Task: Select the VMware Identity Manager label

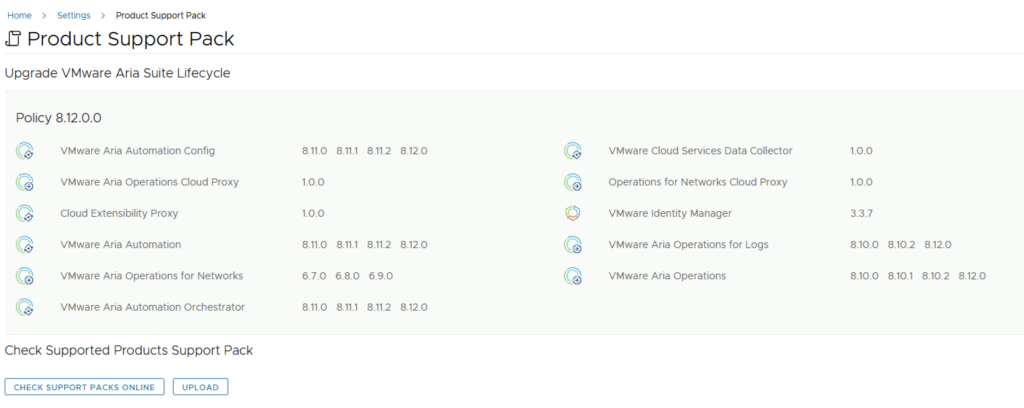Action: [670, 213]
